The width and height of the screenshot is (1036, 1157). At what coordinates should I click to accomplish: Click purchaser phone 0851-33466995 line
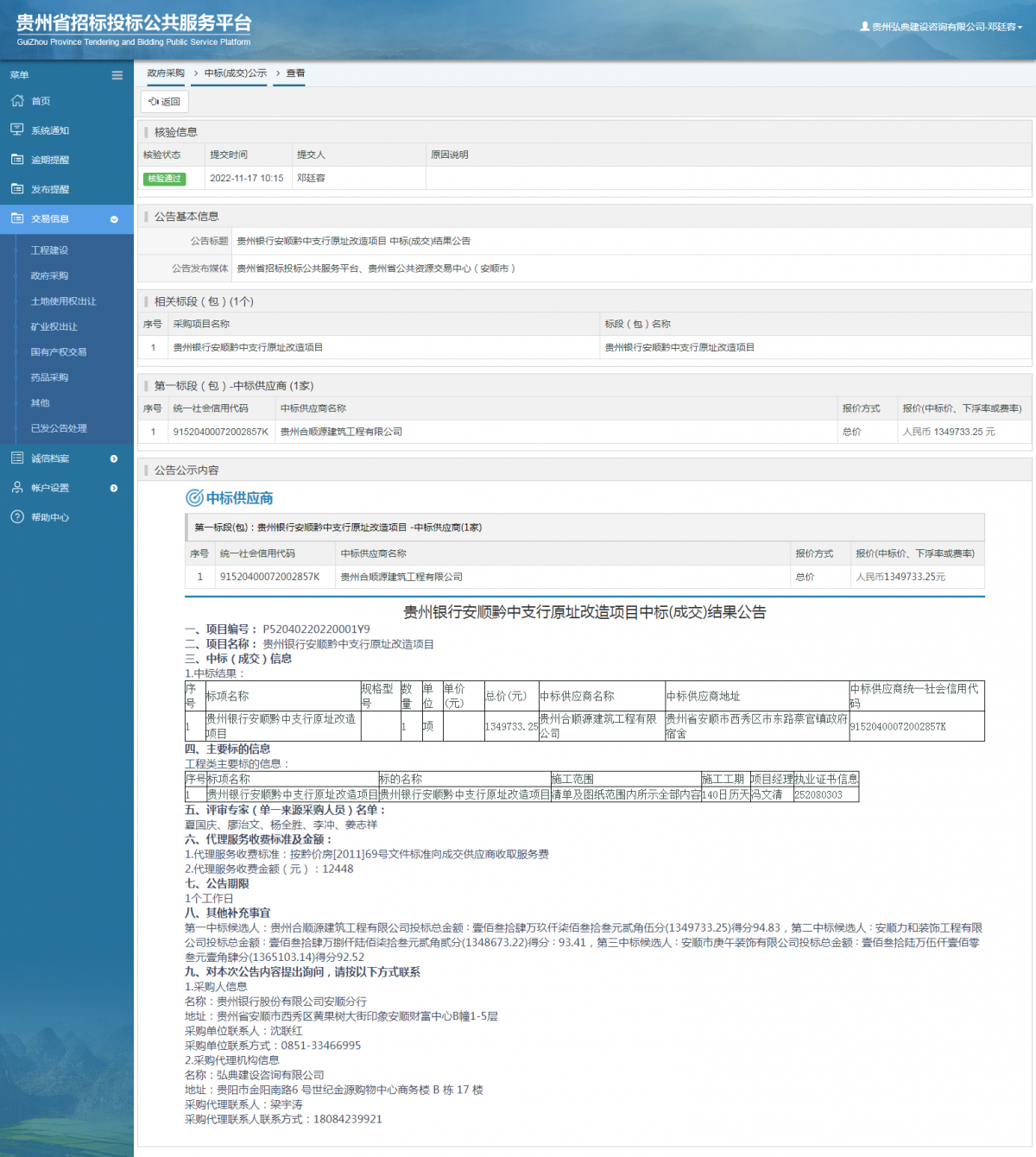(x=273, y=1046)
